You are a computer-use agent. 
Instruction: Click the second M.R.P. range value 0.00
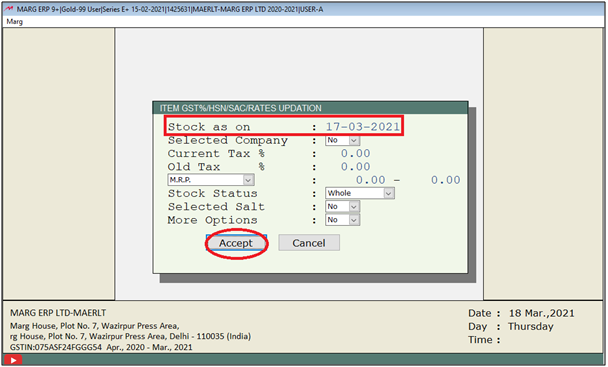pos(446,180)
